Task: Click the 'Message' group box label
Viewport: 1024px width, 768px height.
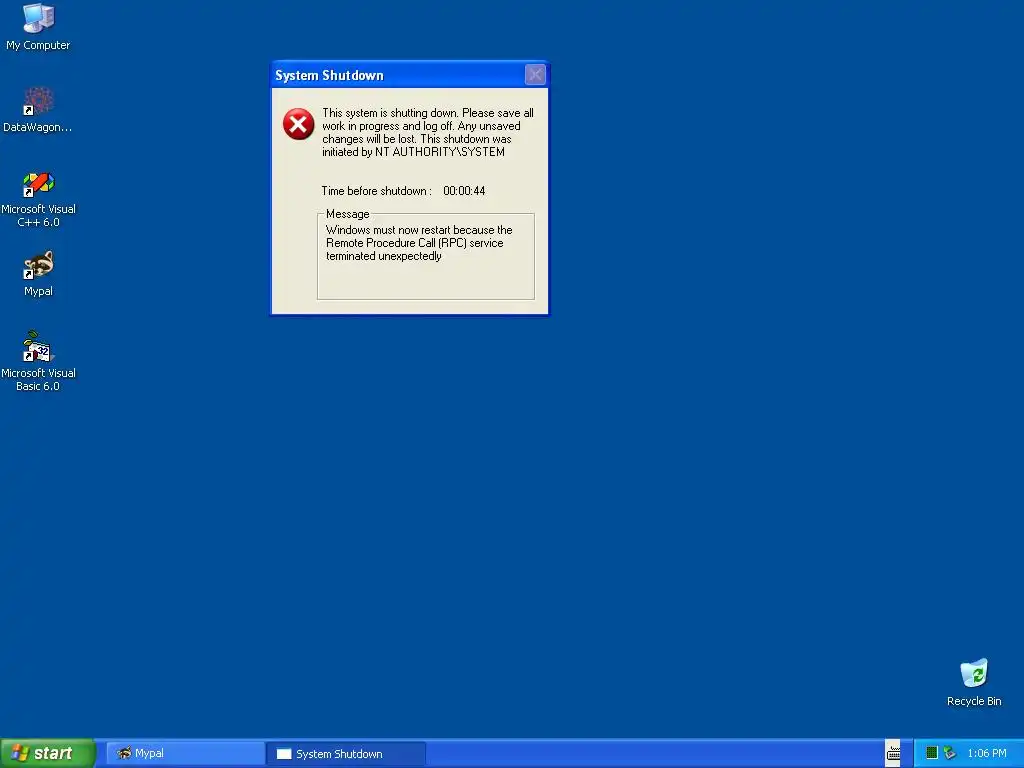Action: pyautogui.click(x=347, y=214)
